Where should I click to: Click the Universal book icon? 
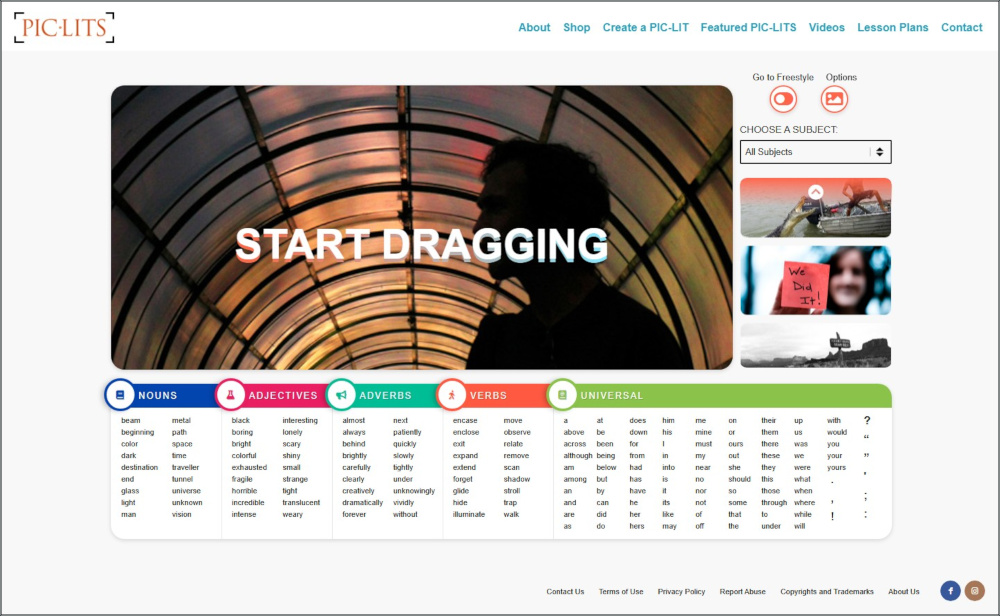[x=562, y=395]
